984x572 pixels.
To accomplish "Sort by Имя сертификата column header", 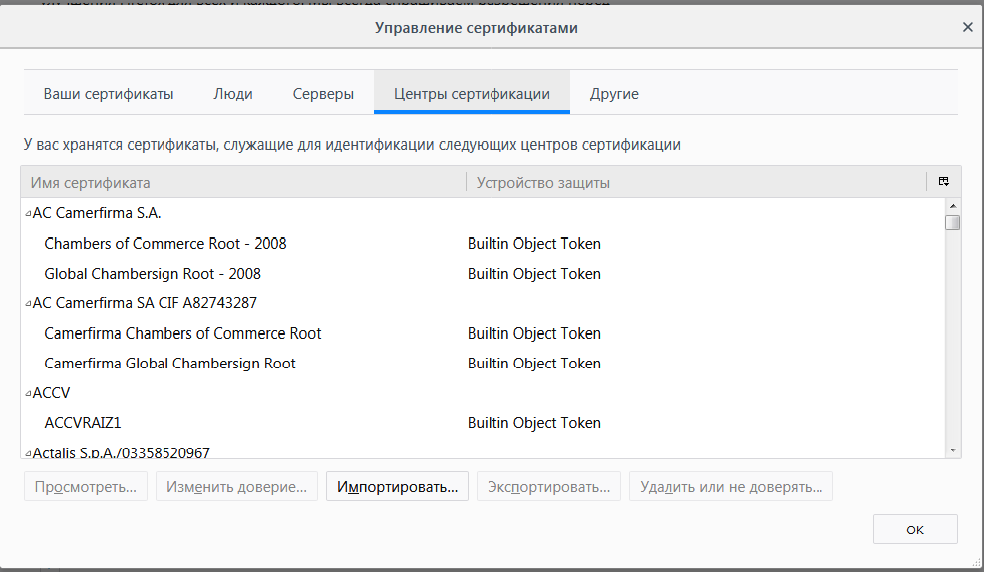I will click(240, 183).
